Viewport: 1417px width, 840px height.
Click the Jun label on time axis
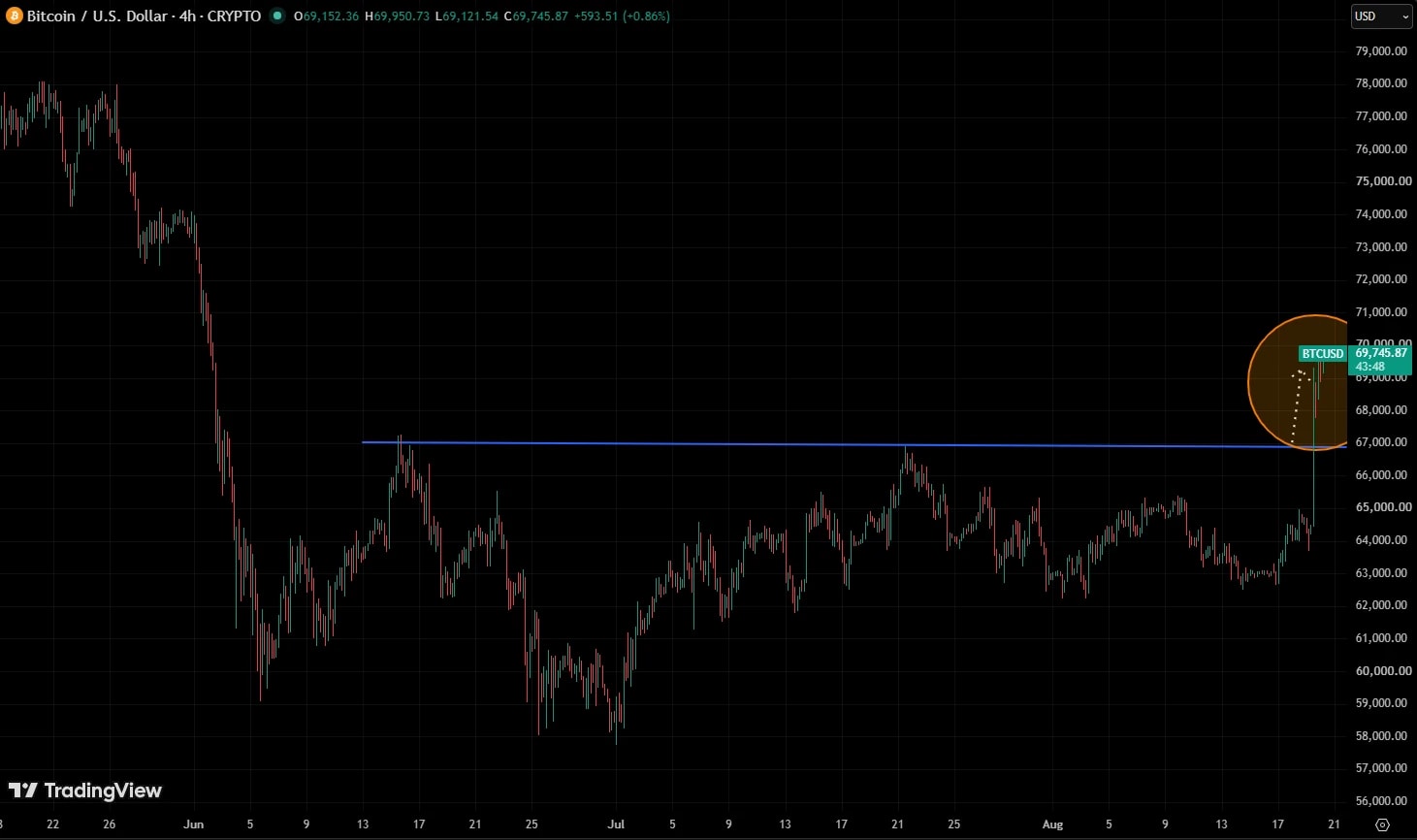pos(193,824)
